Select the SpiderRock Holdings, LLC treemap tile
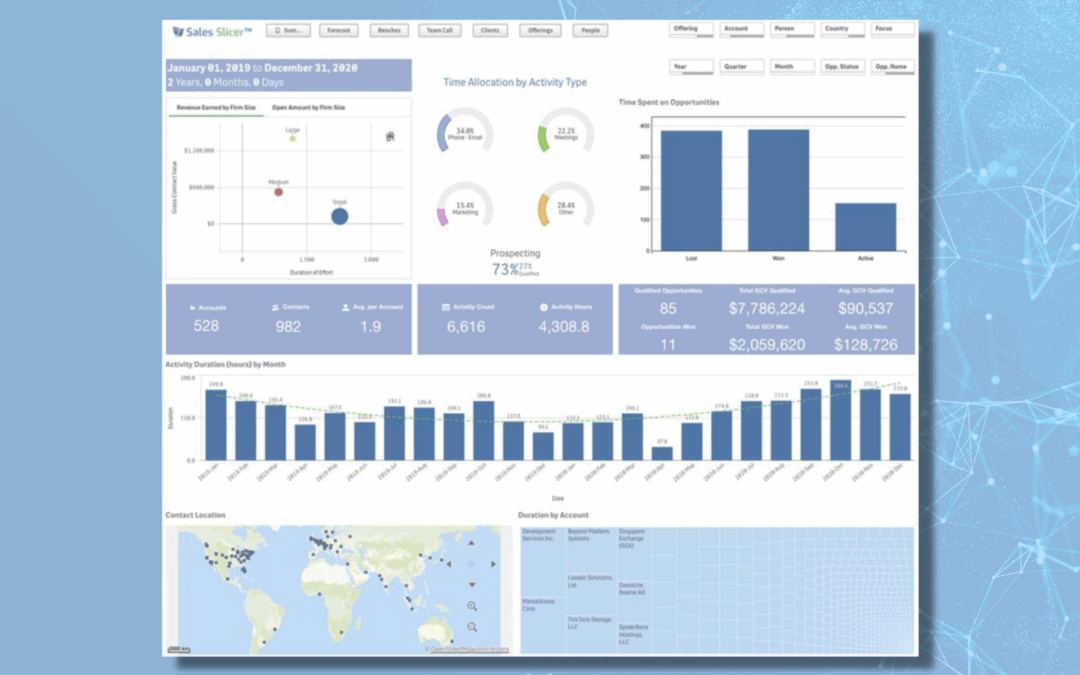Viewport: 1080px width, 675px height. (x=634, y=638)
